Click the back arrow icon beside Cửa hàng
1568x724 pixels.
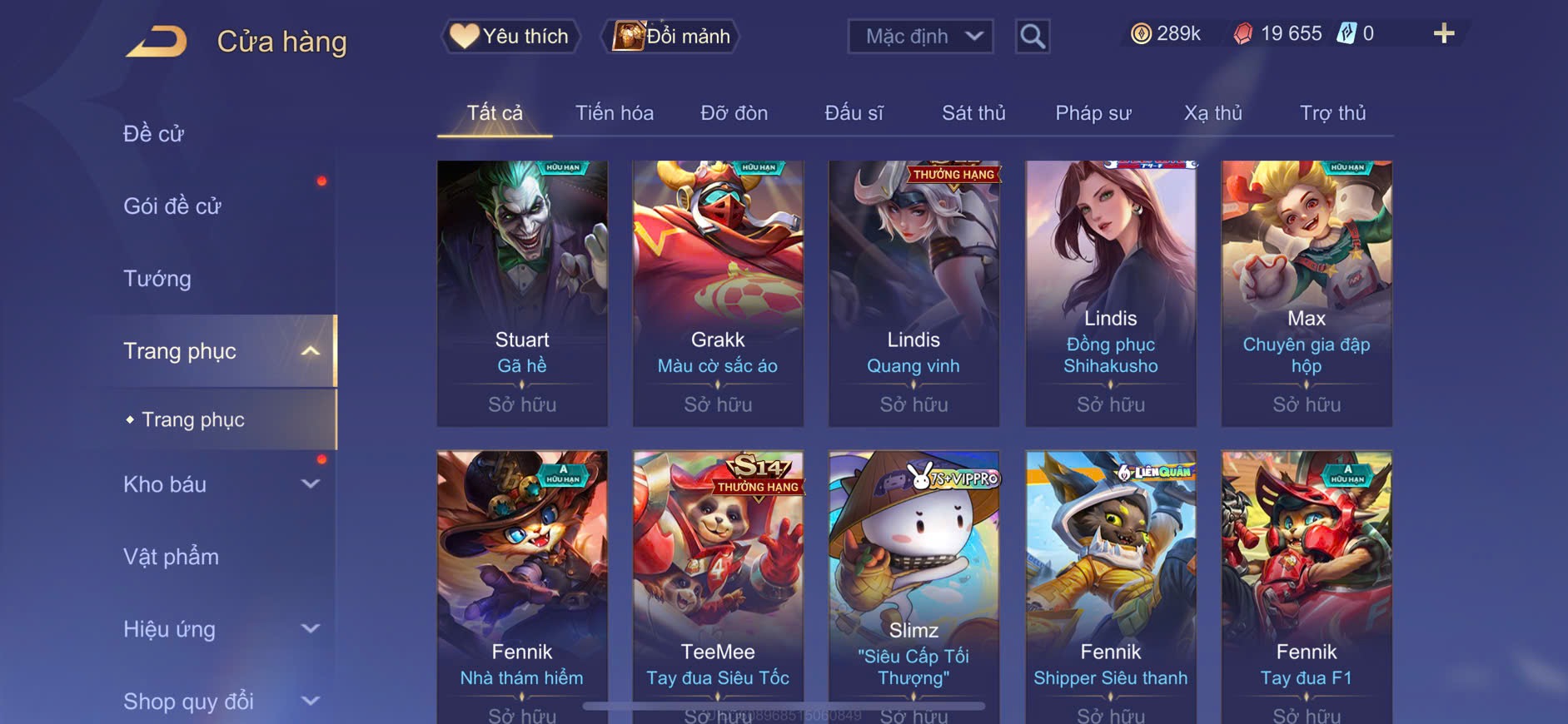tap(157, 42)
